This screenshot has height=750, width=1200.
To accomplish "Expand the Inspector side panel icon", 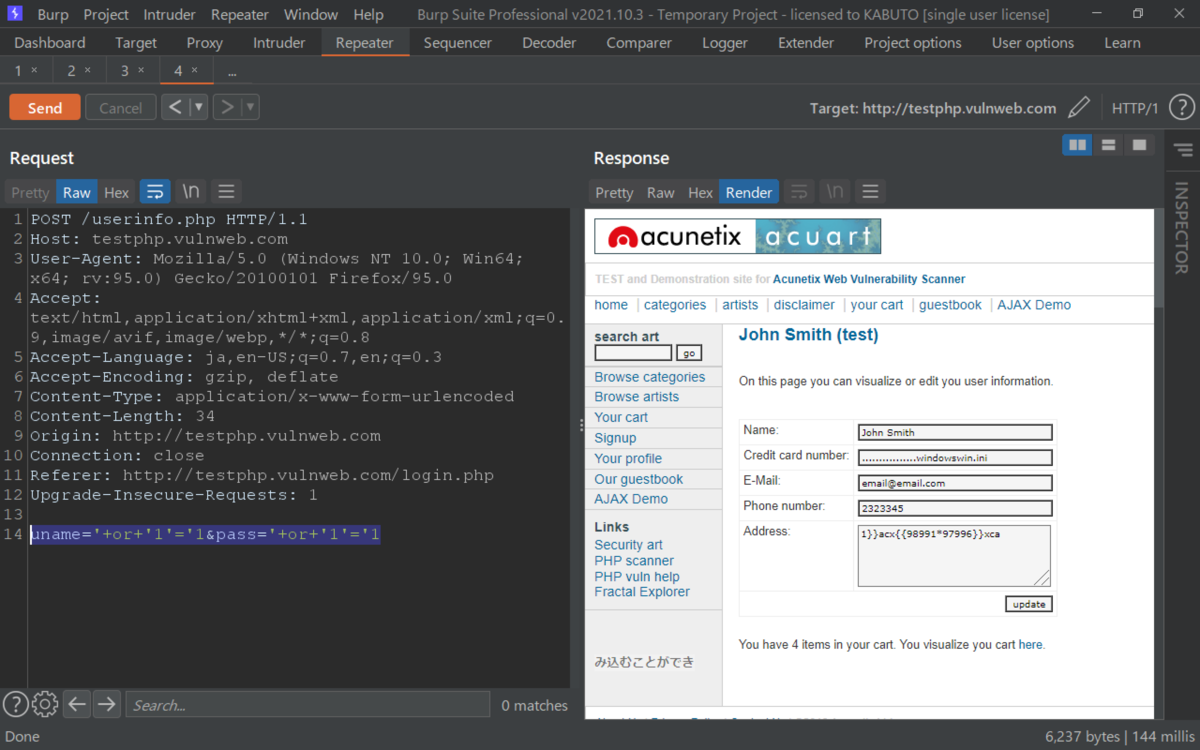I will [x=1182, y=150].
